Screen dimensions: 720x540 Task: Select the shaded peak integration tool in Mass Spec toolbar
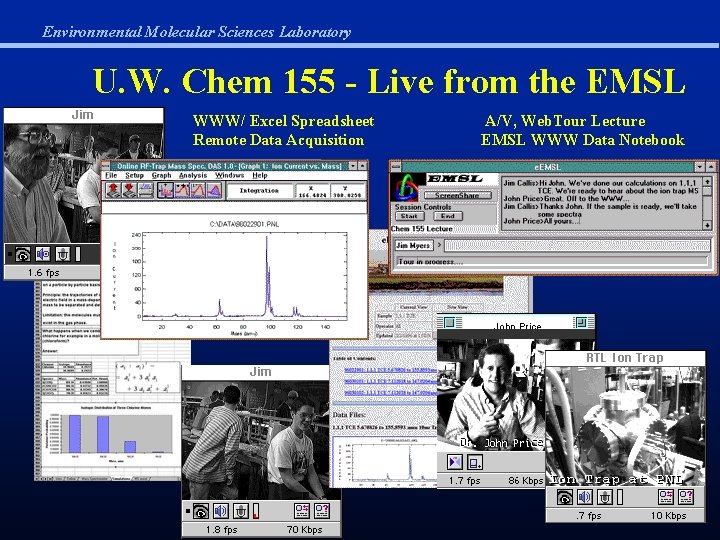[x=214, y=190]
